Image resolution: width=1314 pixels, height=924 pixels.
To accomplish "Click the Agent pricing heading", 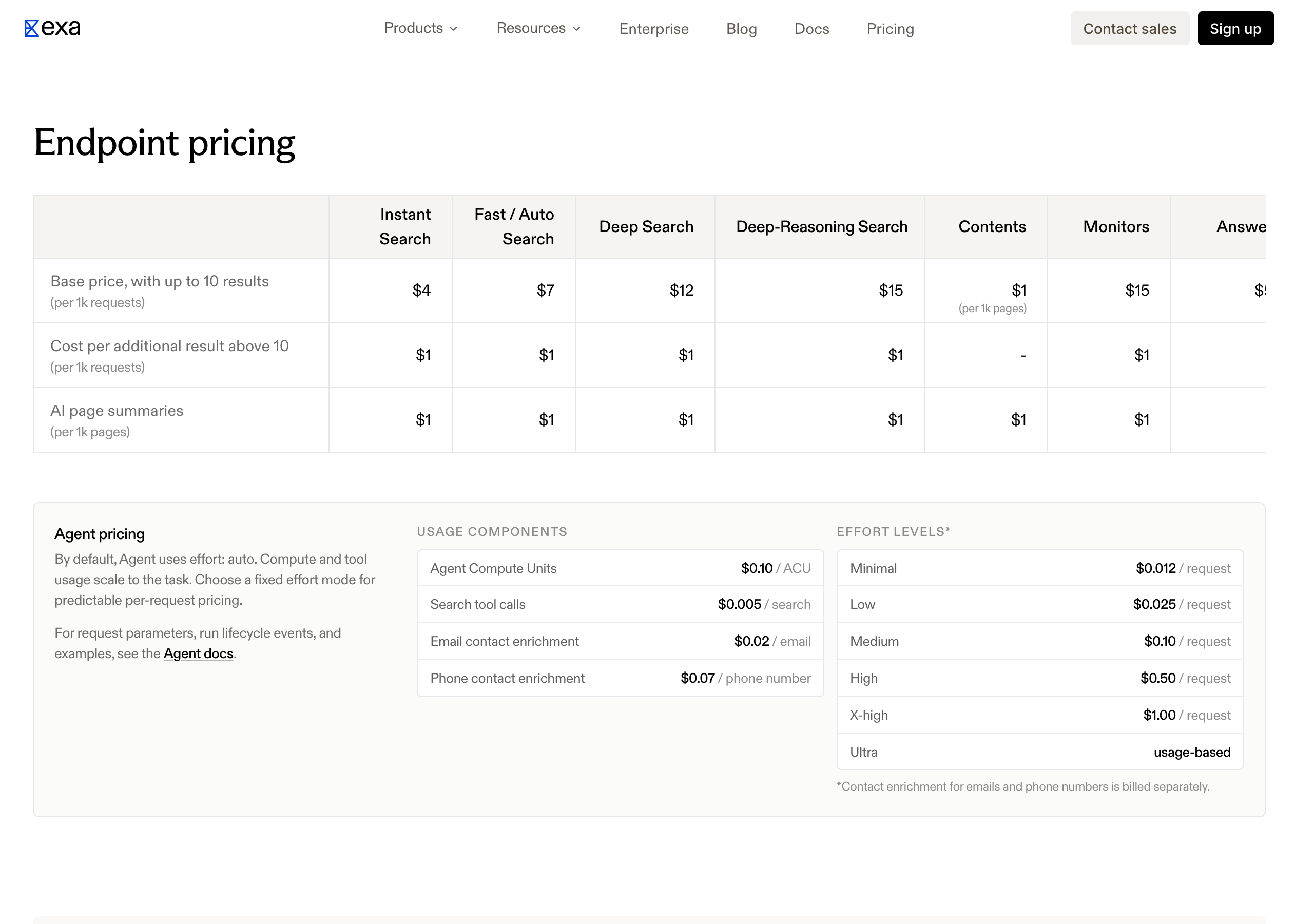I will coord(100,533).
